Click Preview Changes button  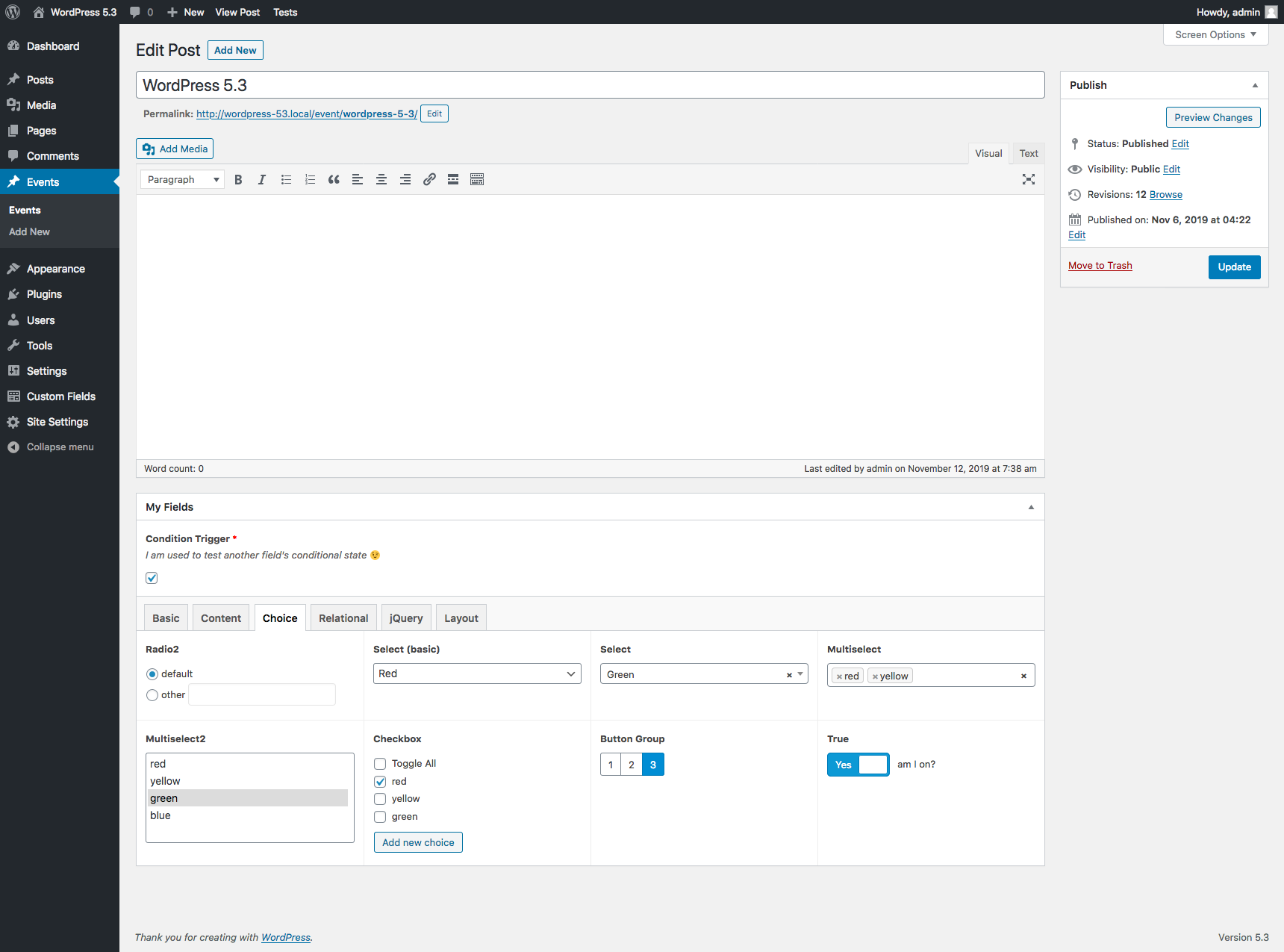pyautogui.click(x=1213, y=117)
